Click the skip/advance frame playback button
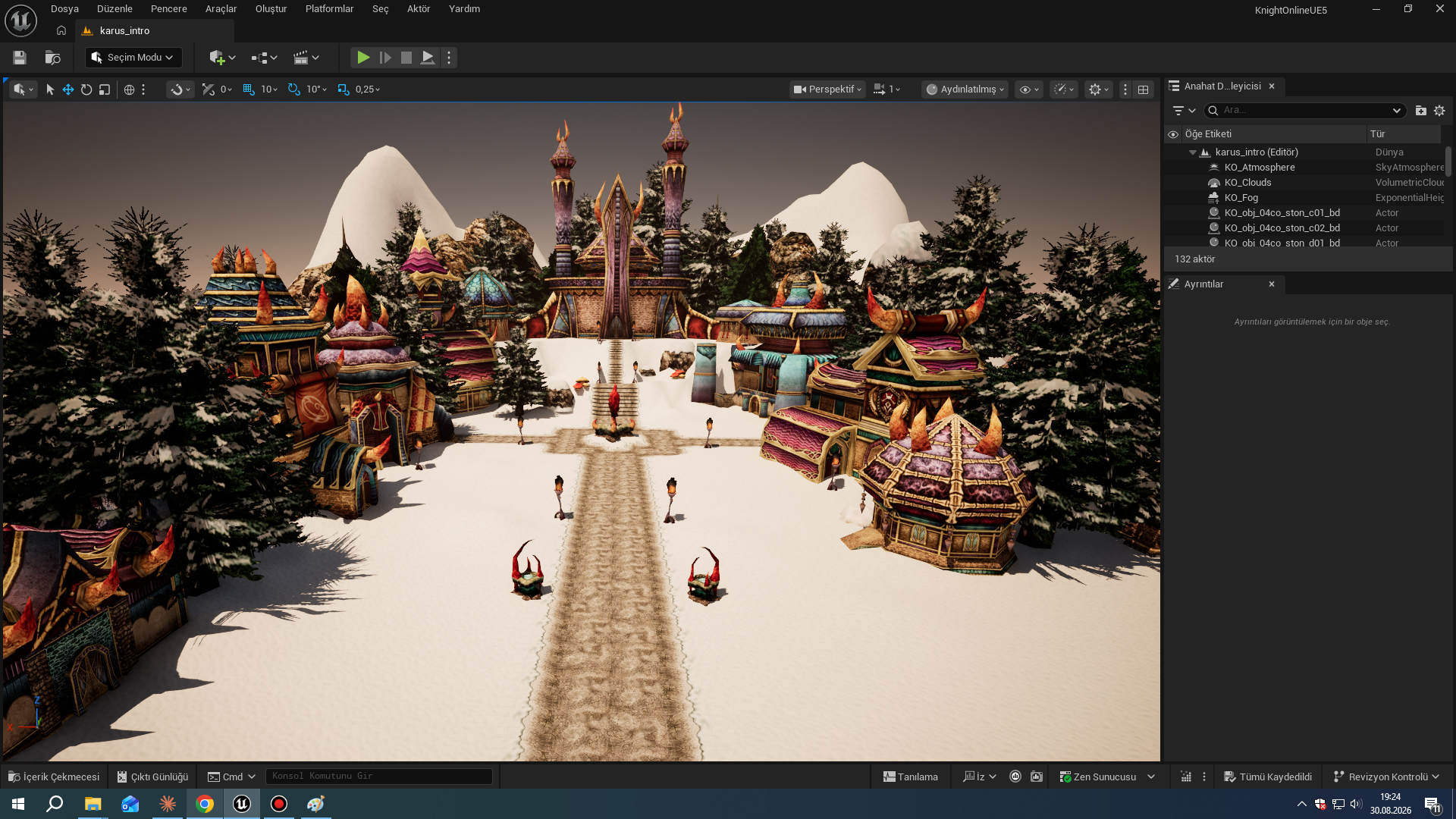Viewport: 1456px width, 819px height. [385, 58]
